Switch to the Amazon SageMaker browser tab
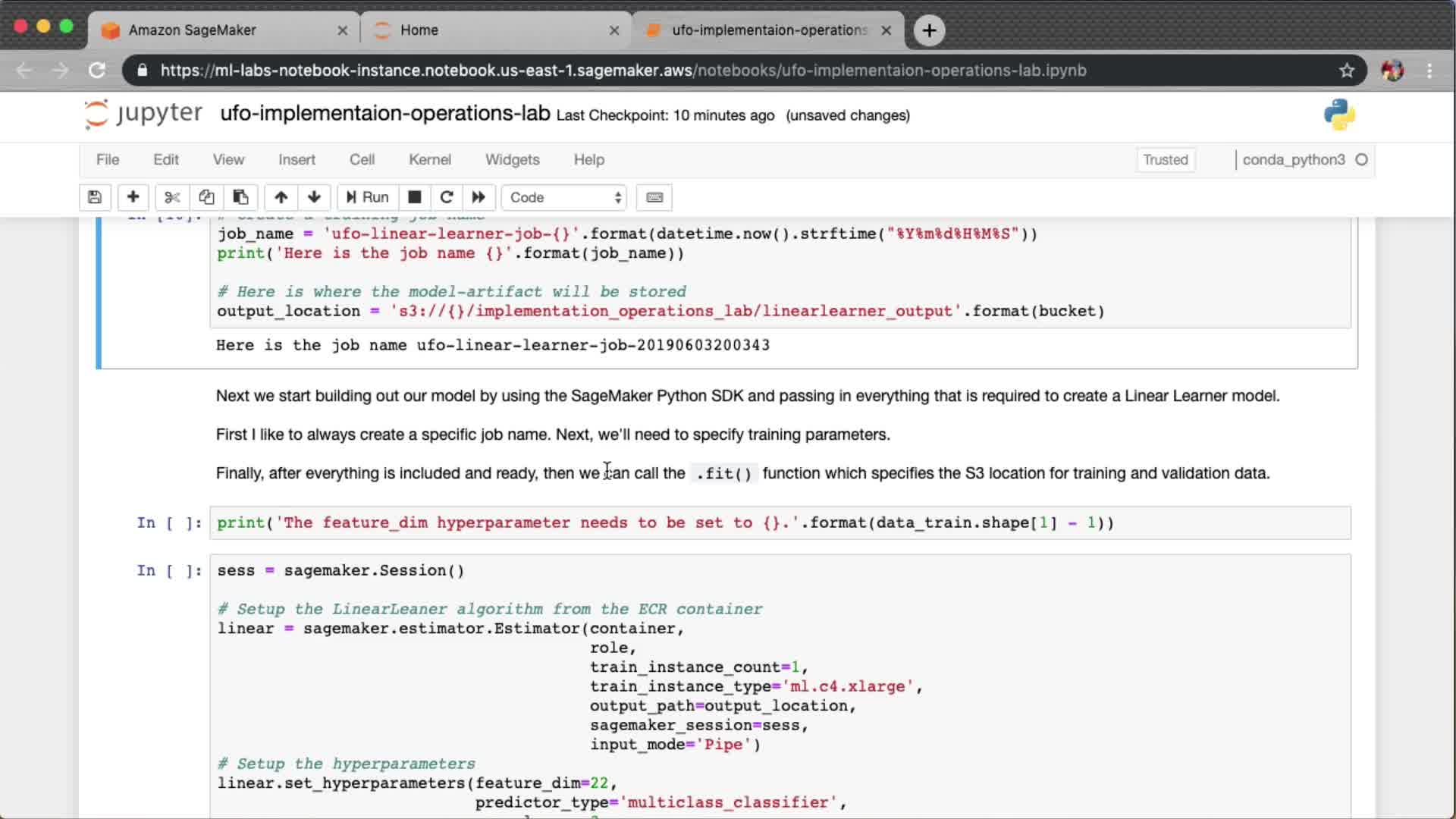 pyautogui.click(x=220, y=30)
